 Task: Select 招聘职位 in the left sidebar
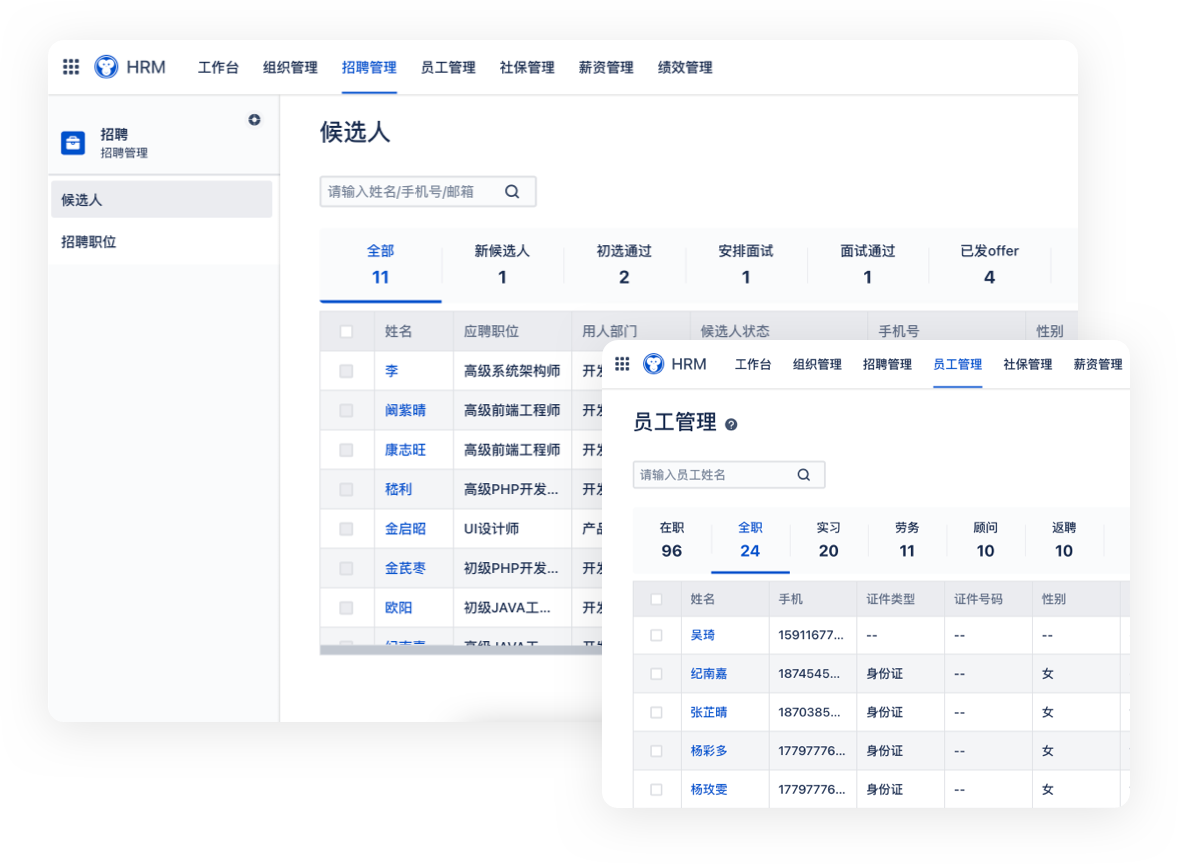coord(89,242)
